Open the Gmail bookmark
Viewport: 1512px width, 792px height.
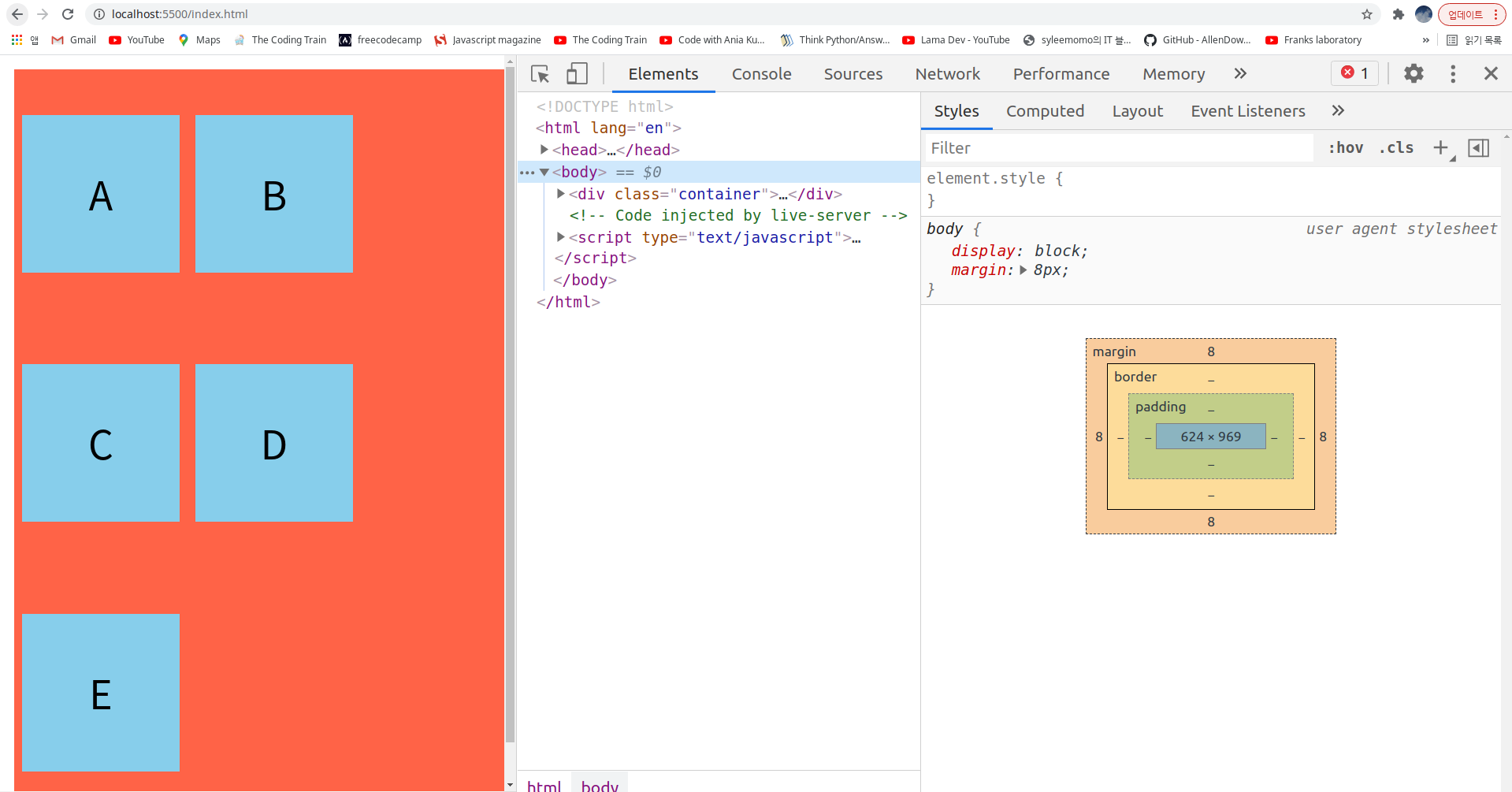pyautogui.click(x=73, y=40)
